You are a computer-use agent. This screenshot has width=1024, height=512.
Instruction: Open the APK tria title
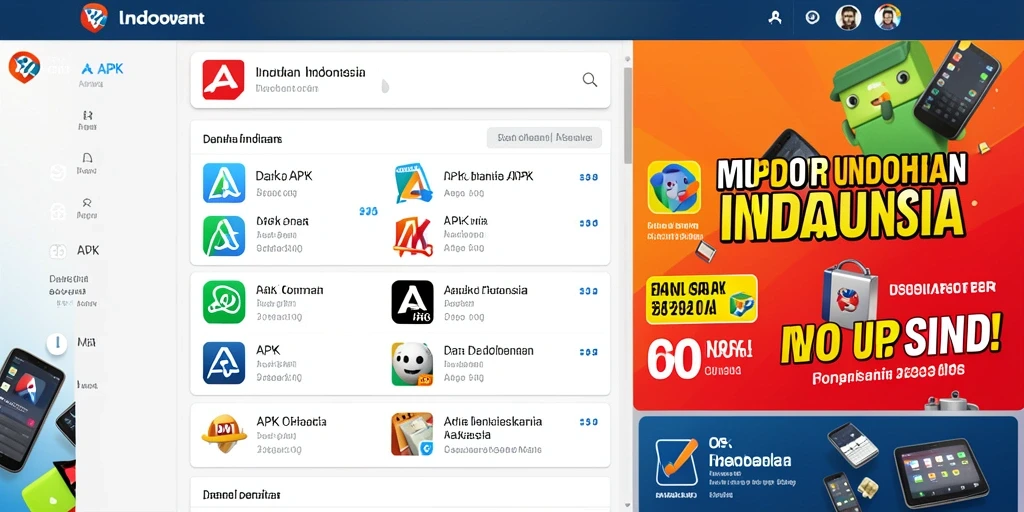click(466, 221)
